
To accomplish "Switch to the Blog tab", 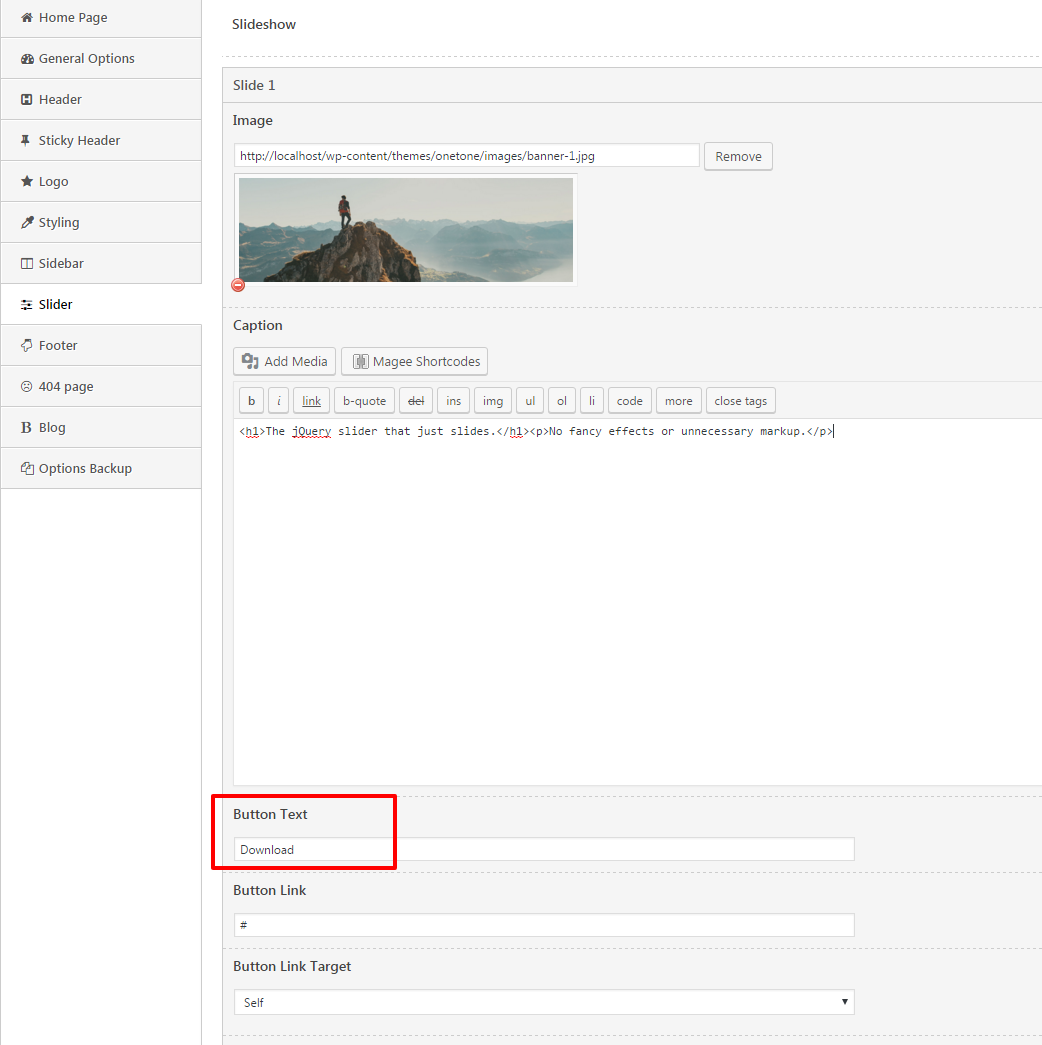I will click(x=101, y=427).
